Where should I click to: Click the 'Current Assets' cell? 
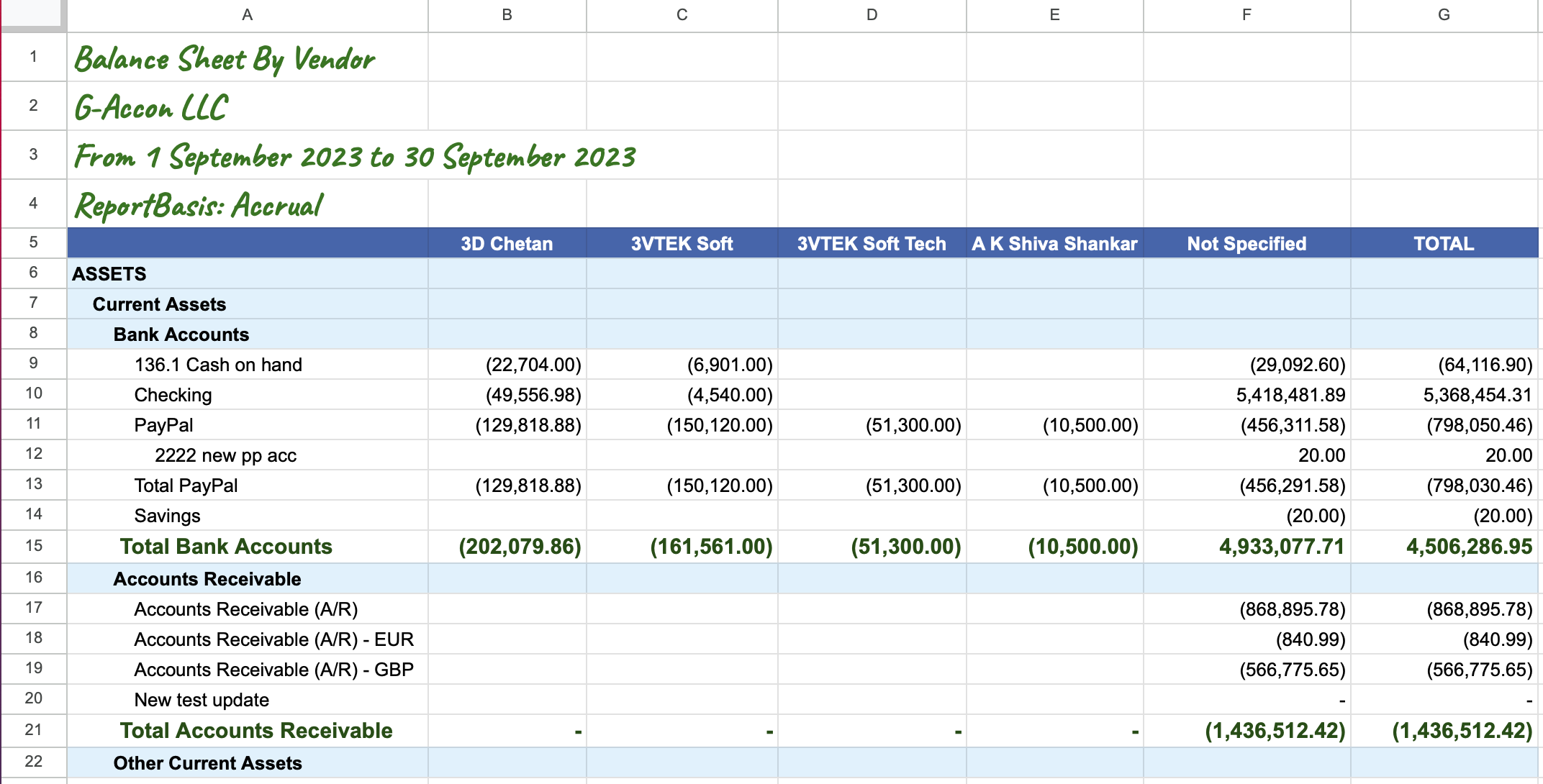pos(248,304)
